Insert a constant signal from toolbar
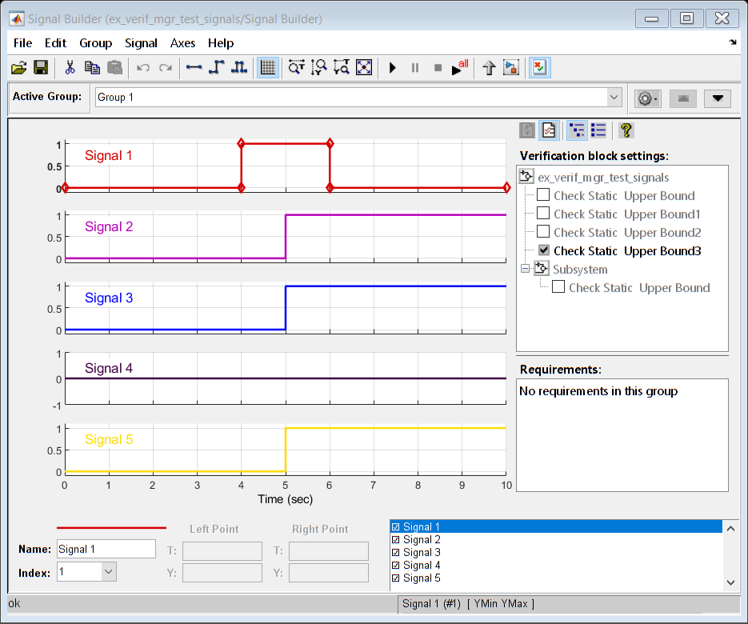748x624 pixels. coord(194,68)
